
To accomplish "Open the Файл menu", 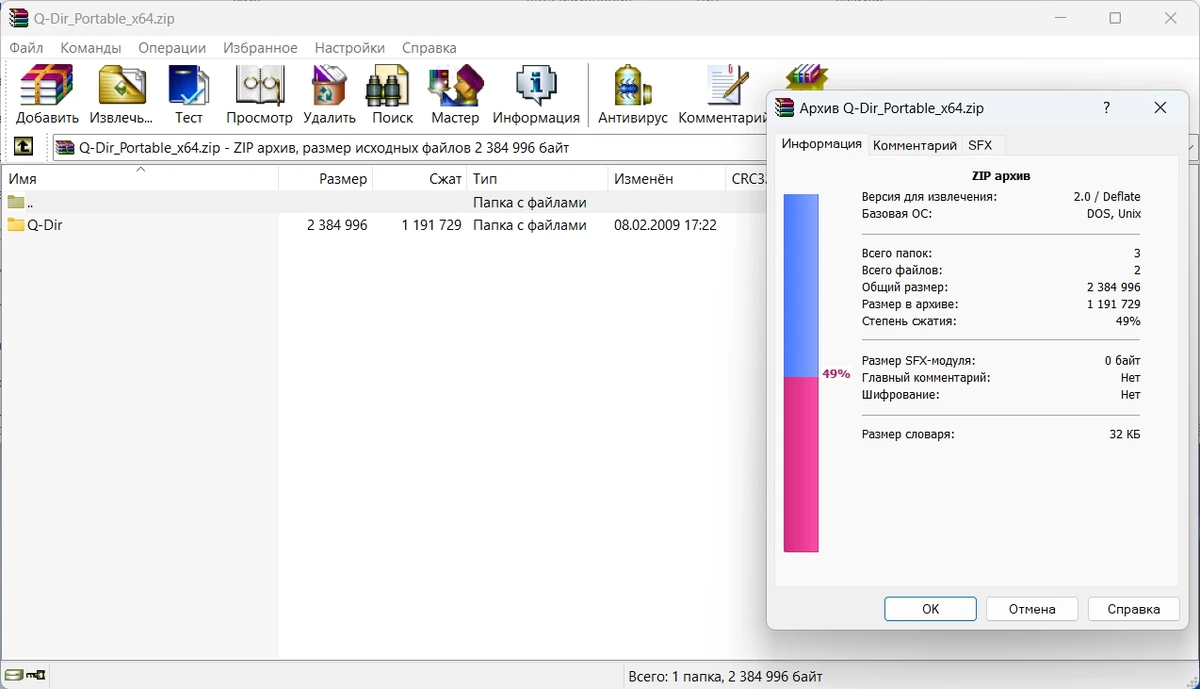I will pyautogui.click(x=26, y=47).
